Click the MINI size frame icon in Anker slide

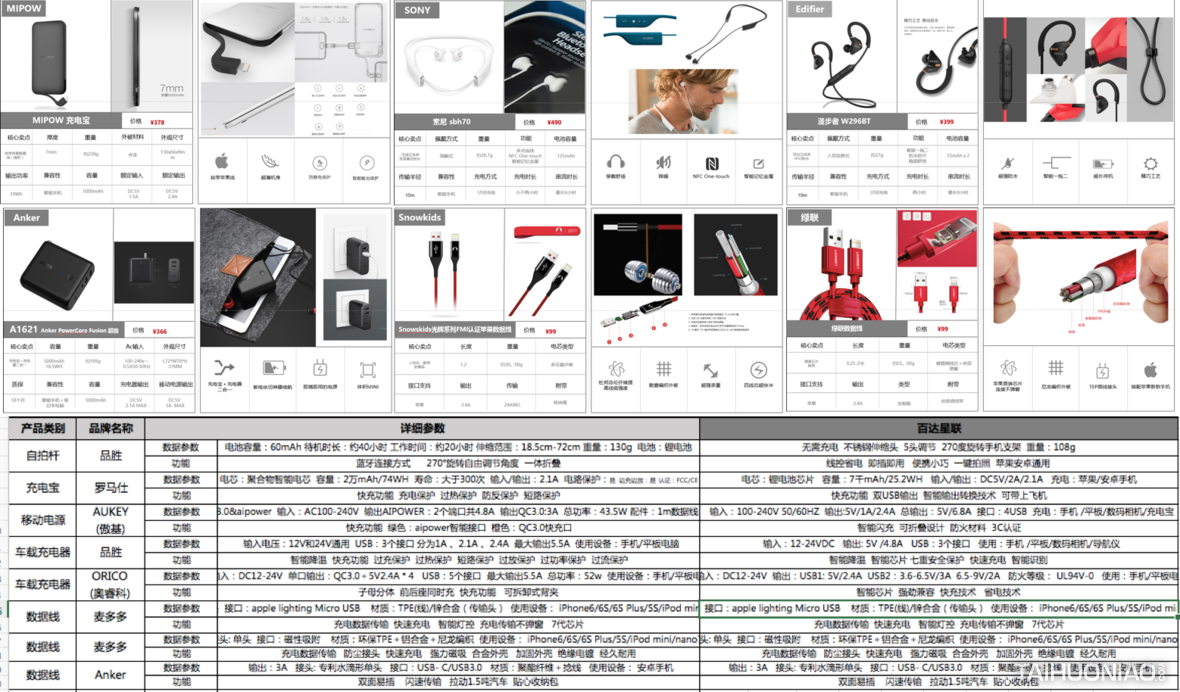tap(367, 370)
